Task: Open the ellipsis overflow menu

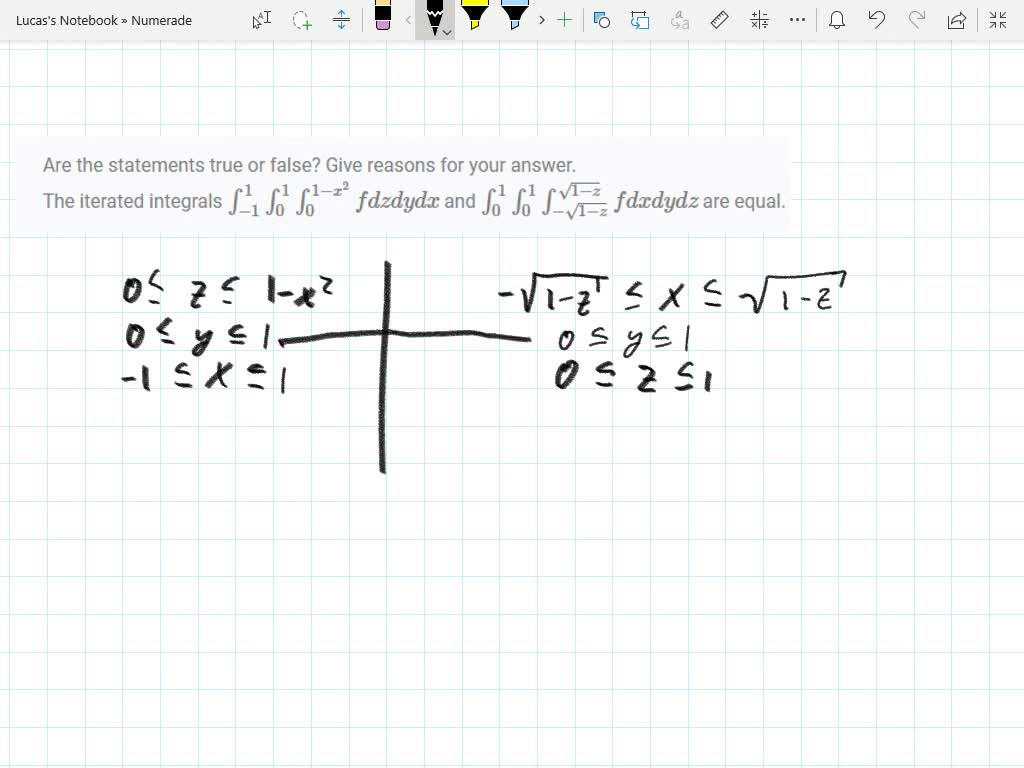Action: (x=796, y=20)
